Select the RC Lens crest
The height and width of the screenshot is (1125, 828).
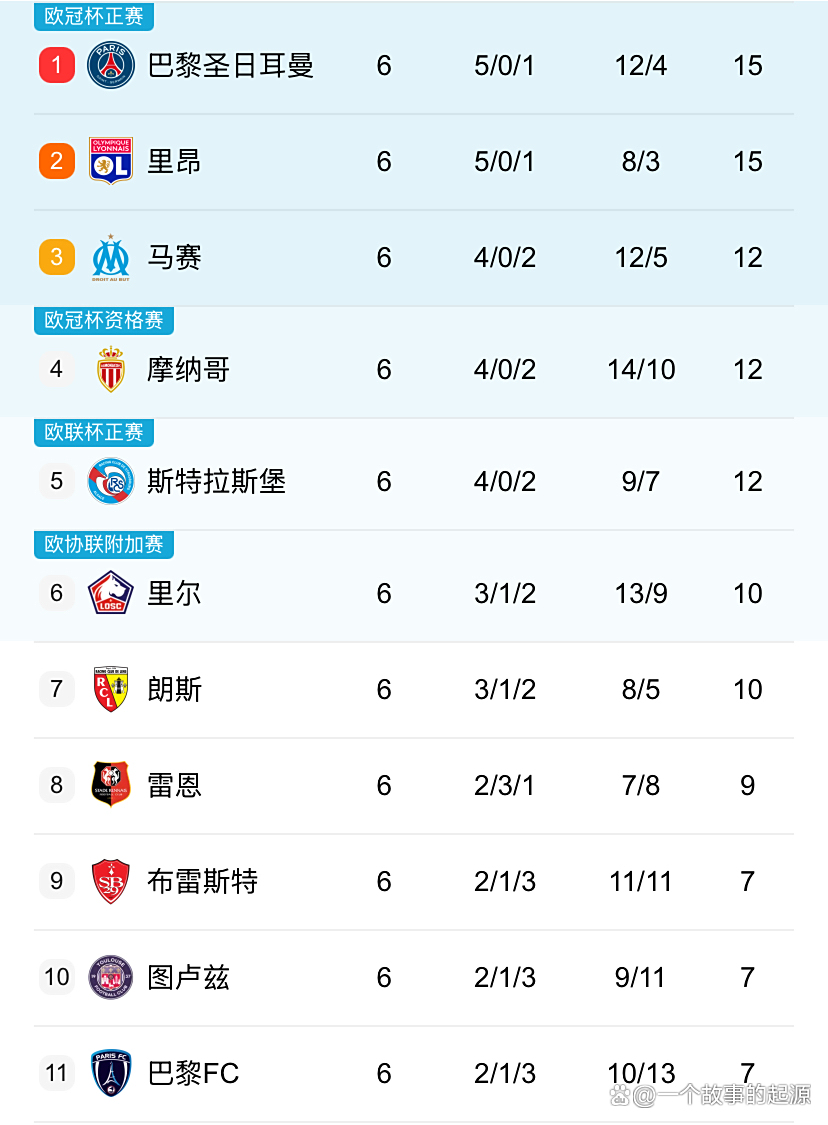pos(111,689)
